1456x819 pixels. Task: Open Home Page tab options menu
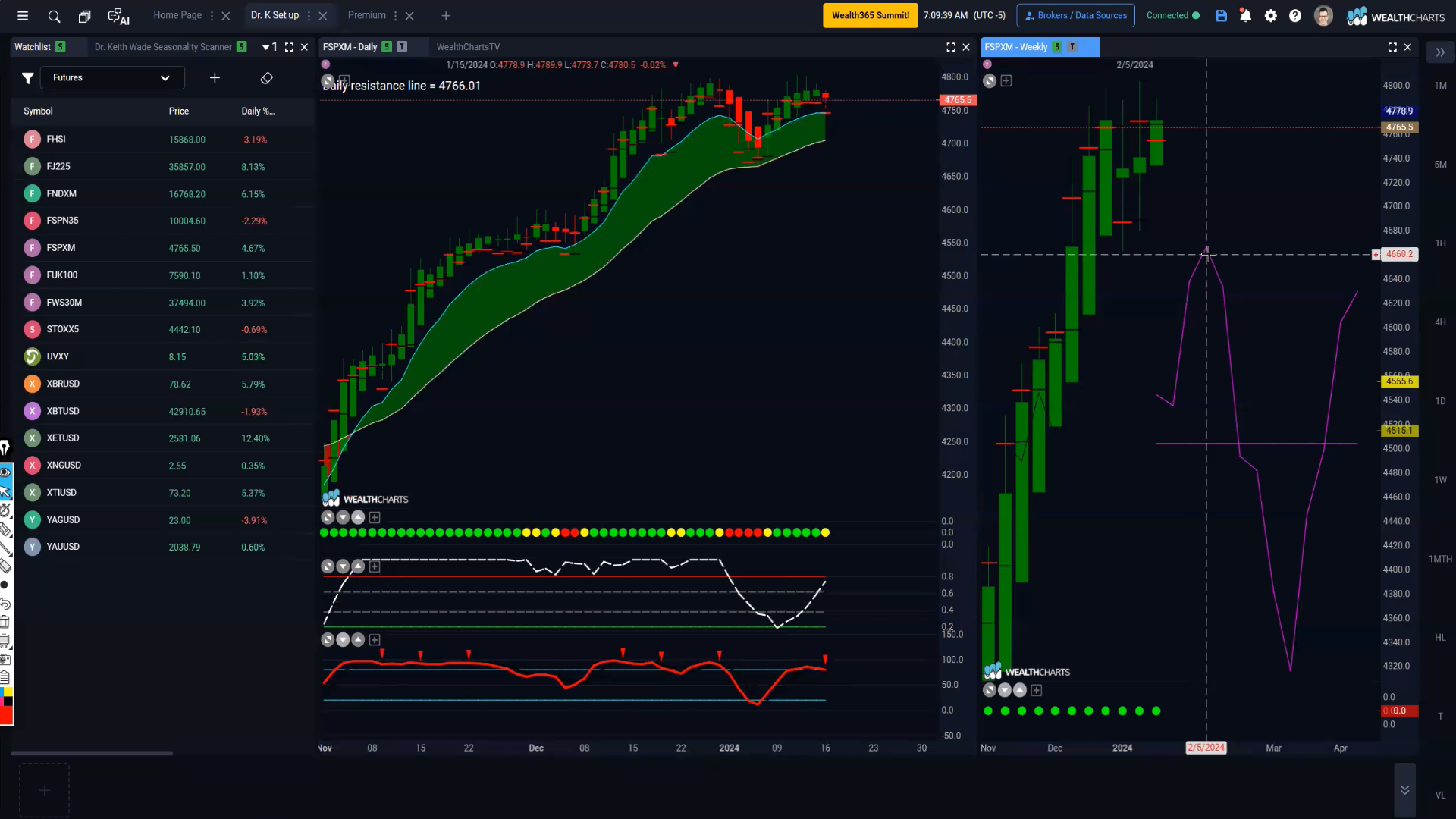(x=212, y=16)
